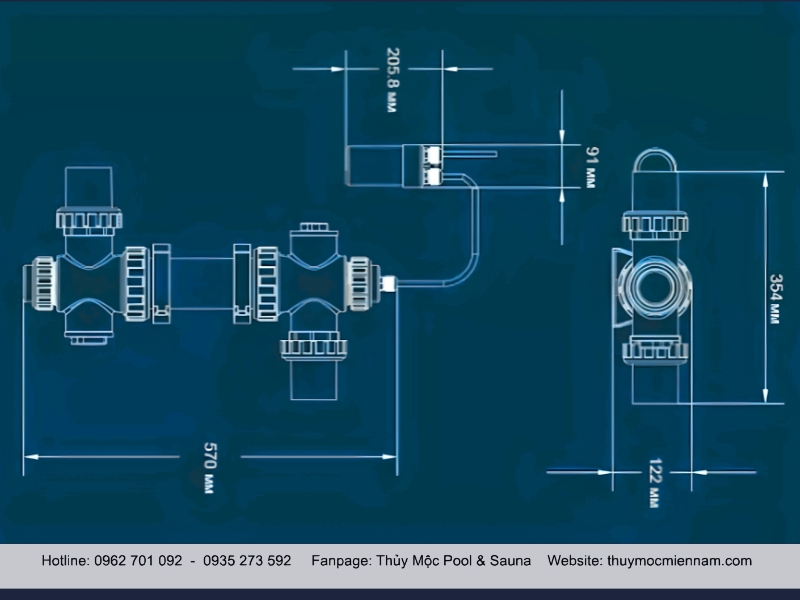Click hotline number 0962 701 092
800x600 pixels.
click(x=138, y=561)
